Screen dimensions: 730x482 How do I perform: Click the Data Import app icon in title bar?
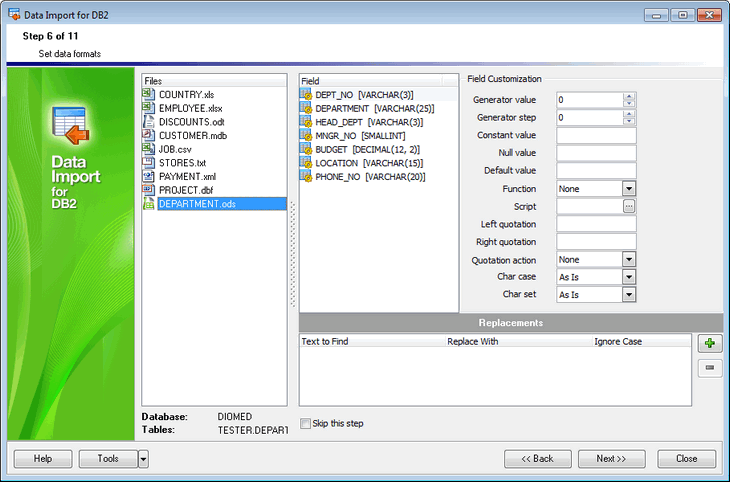(14, 15)
